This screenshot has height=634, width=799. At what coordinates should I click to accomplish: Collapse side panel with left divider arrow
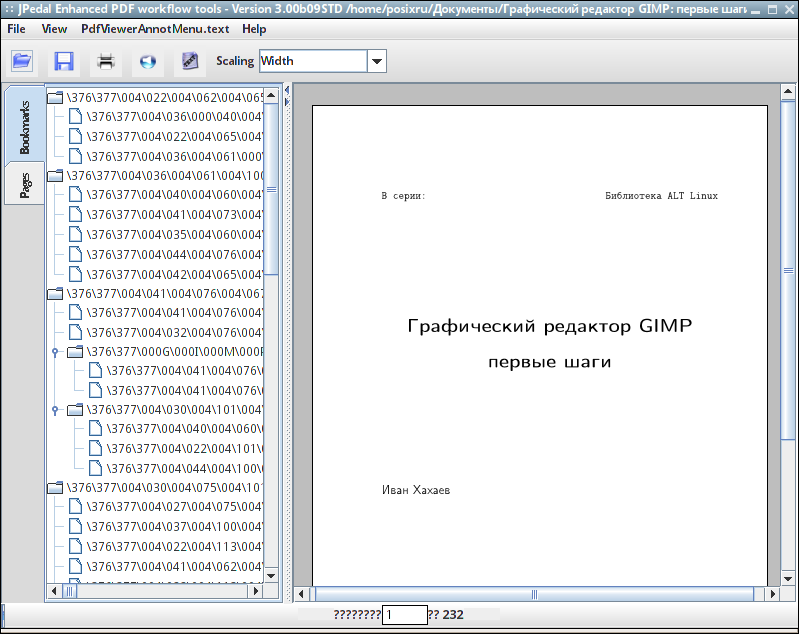[287, 90]
